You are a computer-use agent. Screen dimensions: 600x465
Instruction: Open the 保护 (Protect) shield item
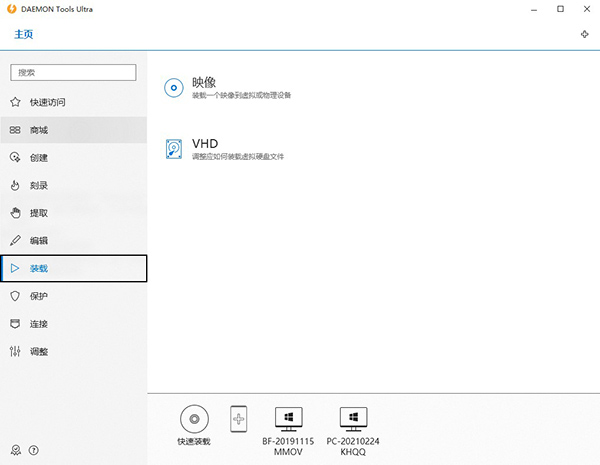(39, 296)
